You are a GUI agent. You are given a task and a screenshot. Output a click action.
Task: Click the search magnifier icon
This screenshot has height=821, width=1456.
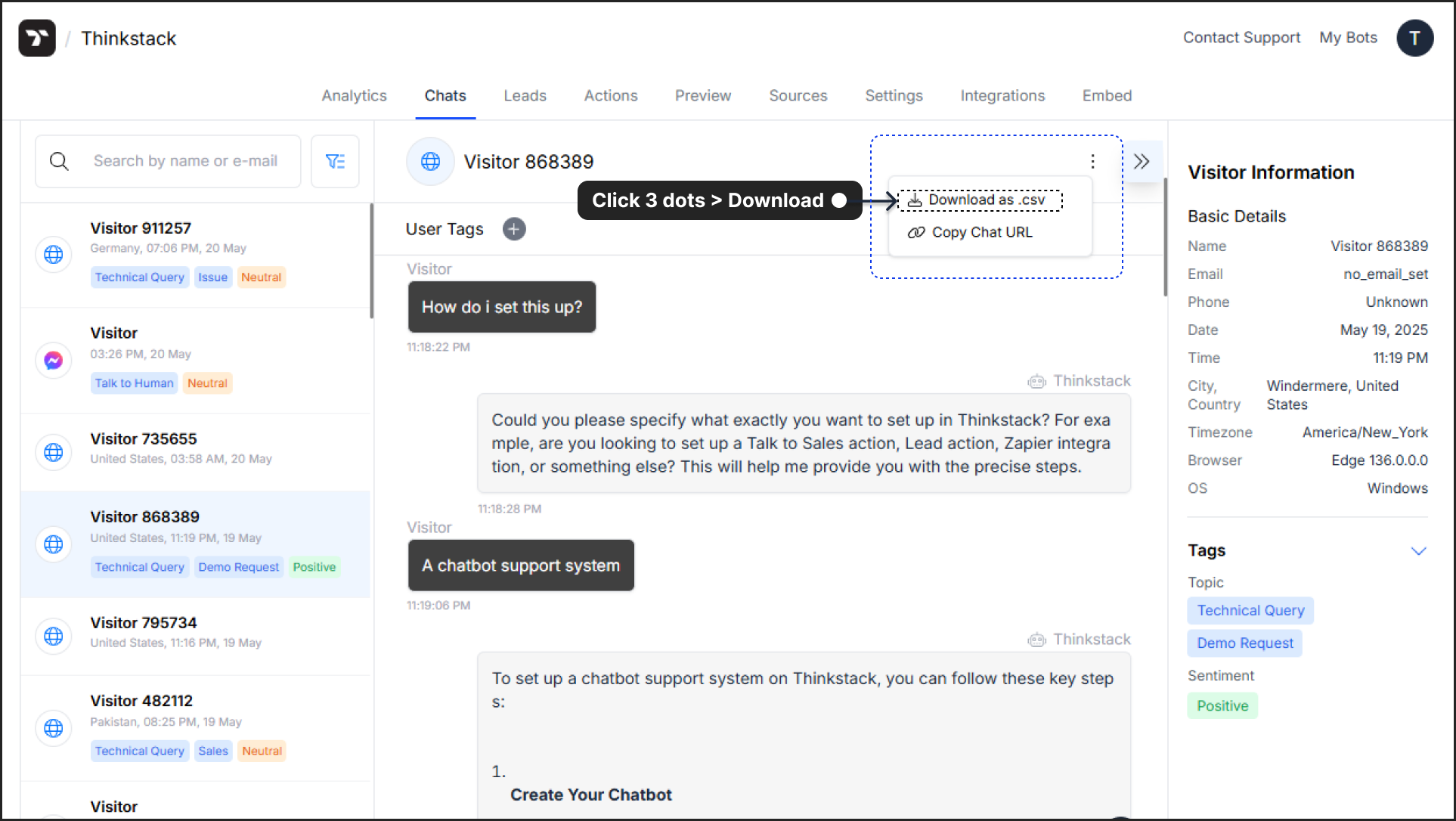[x=59, y=161]
